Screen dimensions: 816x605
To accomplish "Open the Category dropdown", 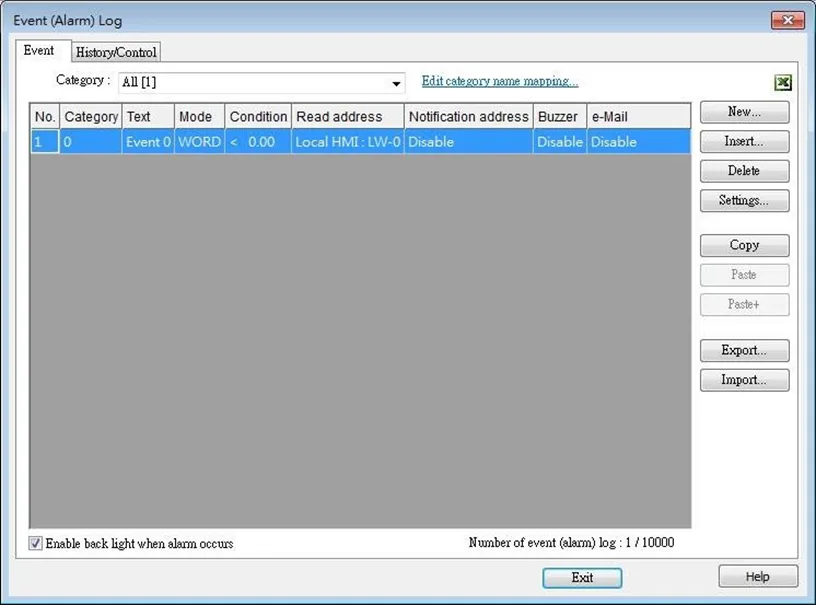I will tap(262, 82).
